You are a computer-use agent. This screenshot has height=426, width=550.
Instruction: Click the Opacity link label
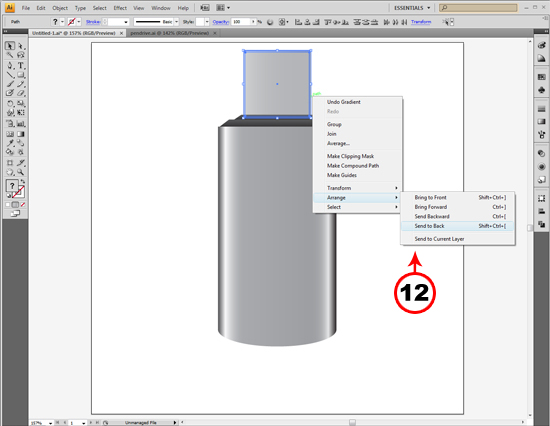(221, 22)
